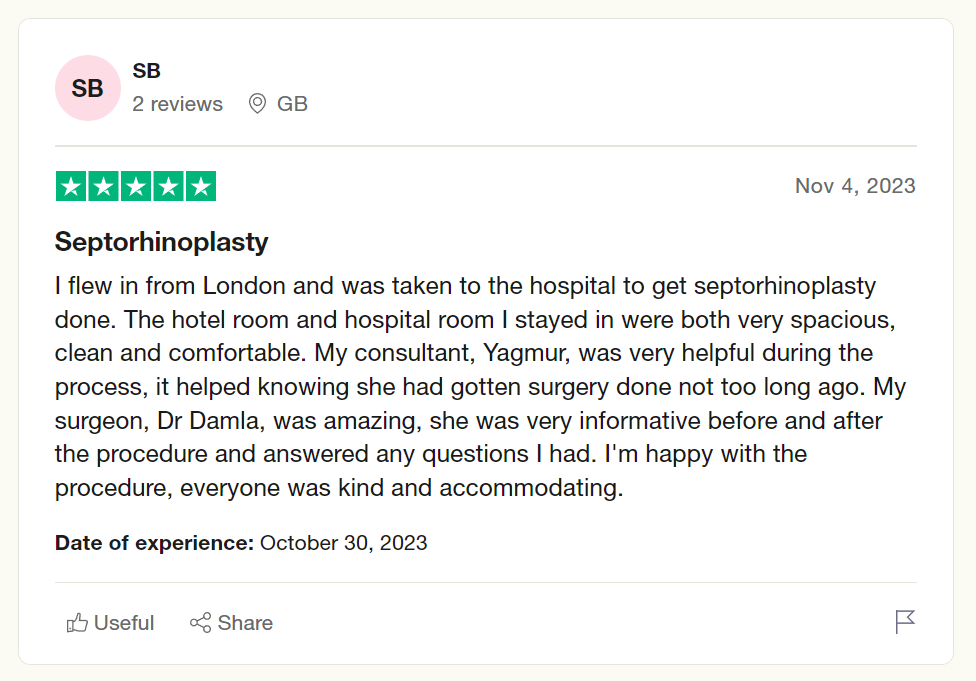Click the Share network icon
This screenshot has width=976, height=681.
(x=200, y=623)
